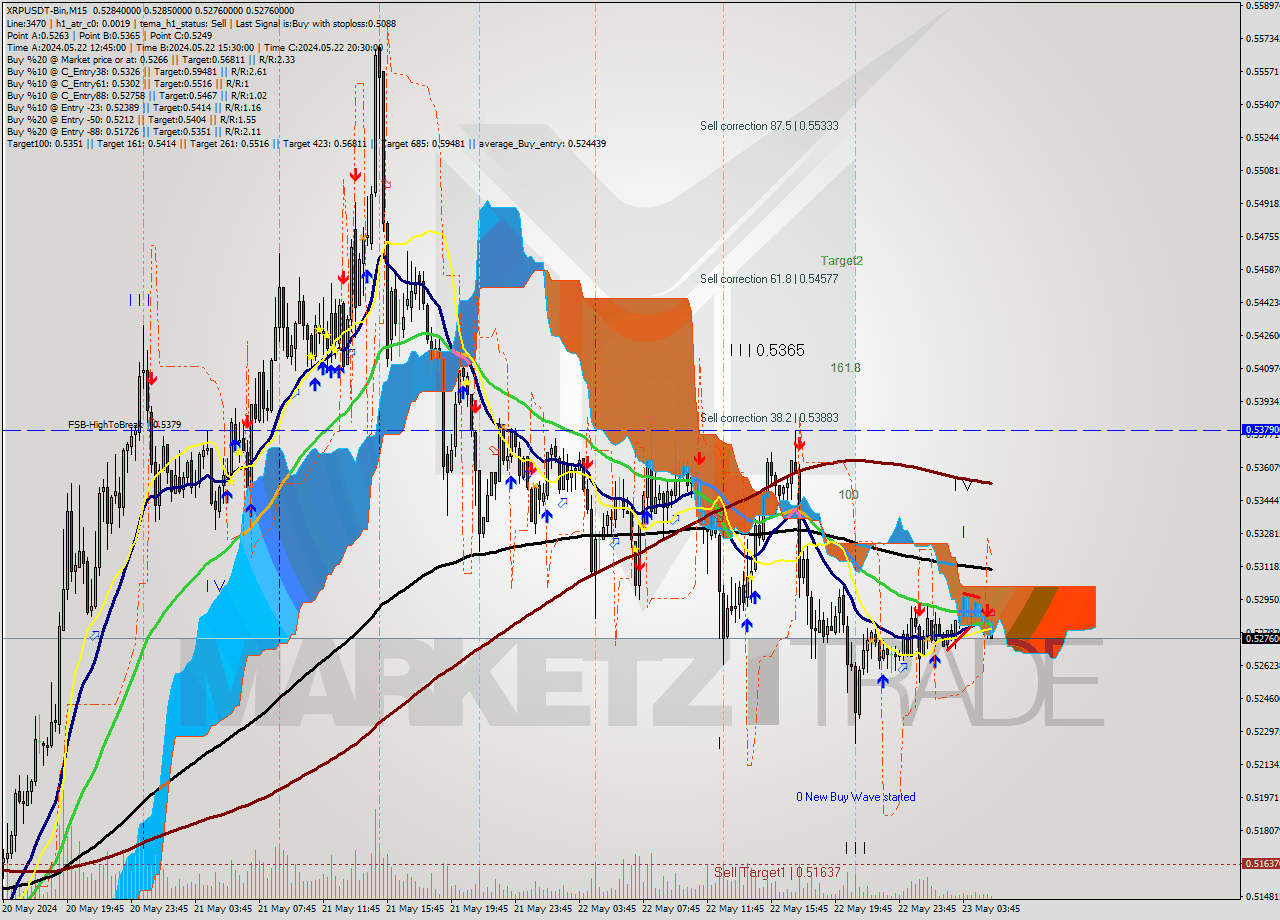Select the '| | | 0.5365' wave label
Image resolution: width=1280 pixels, height=920 pixels.
(x=767, y=350)
